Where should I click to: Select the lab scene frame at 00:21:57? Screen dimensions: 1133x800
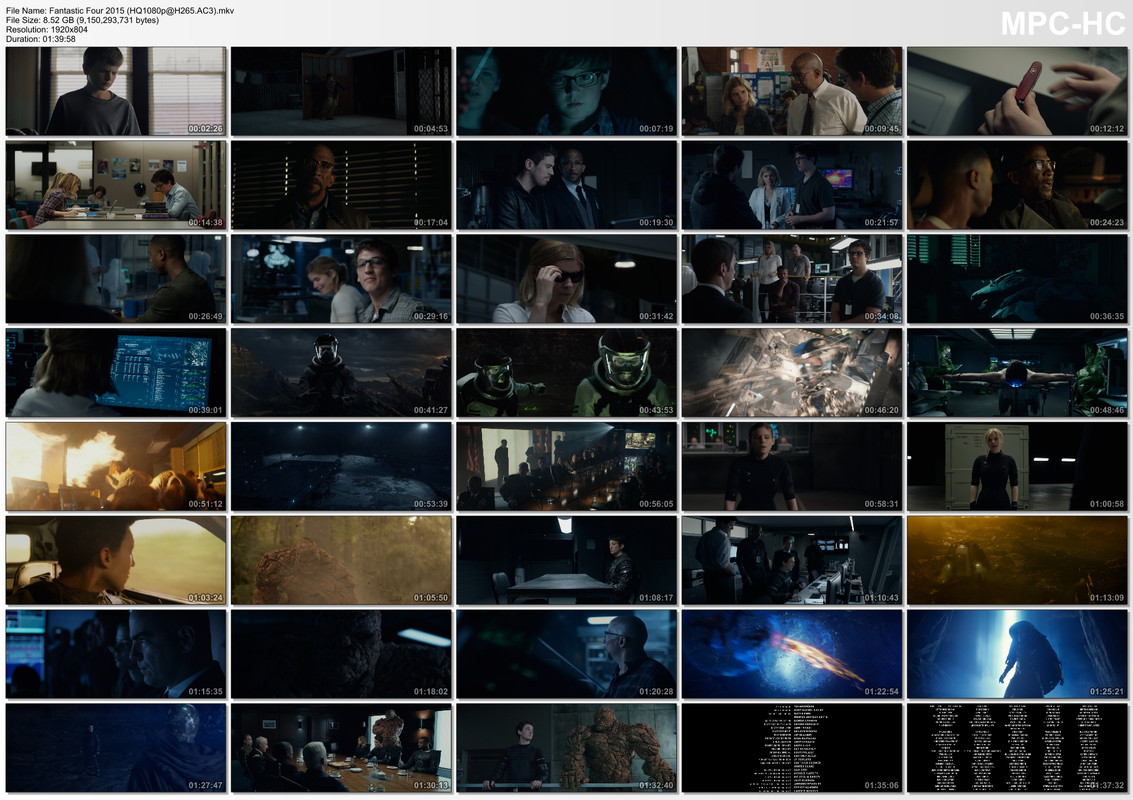[792, 185]
